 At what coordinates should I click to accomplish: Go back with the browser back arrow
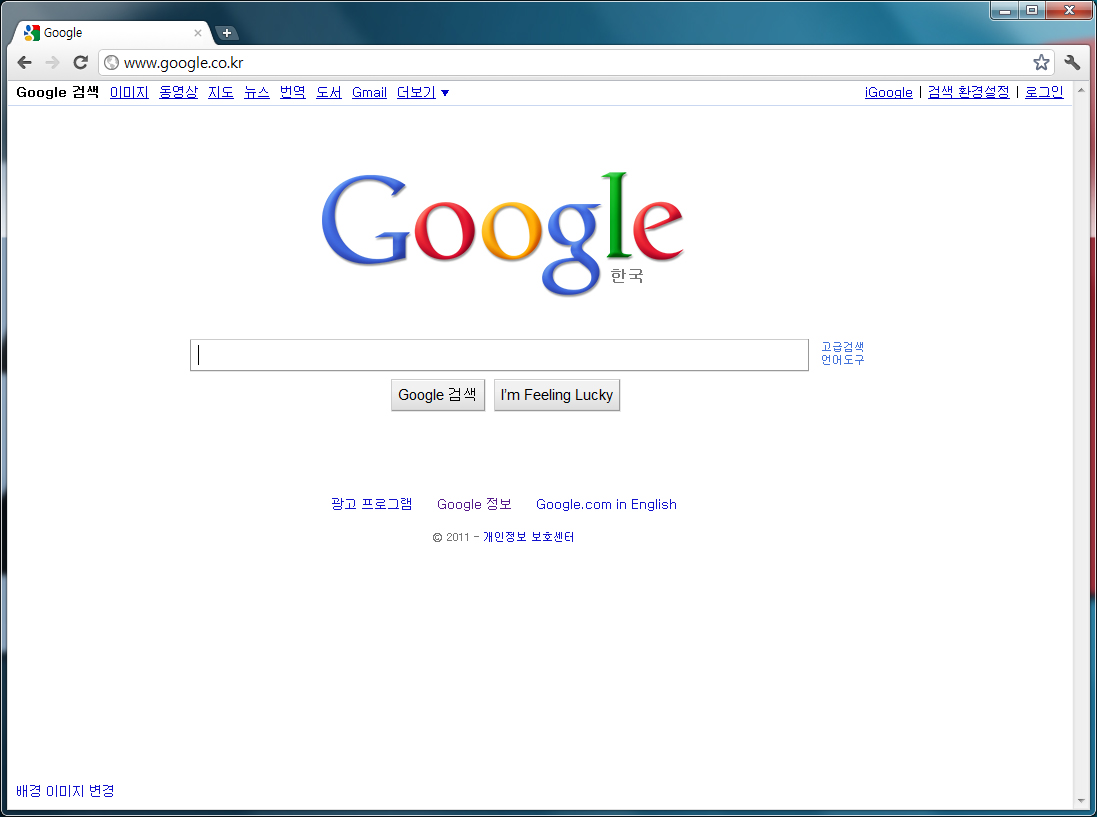pyautogui.click(x=24, y=62)
